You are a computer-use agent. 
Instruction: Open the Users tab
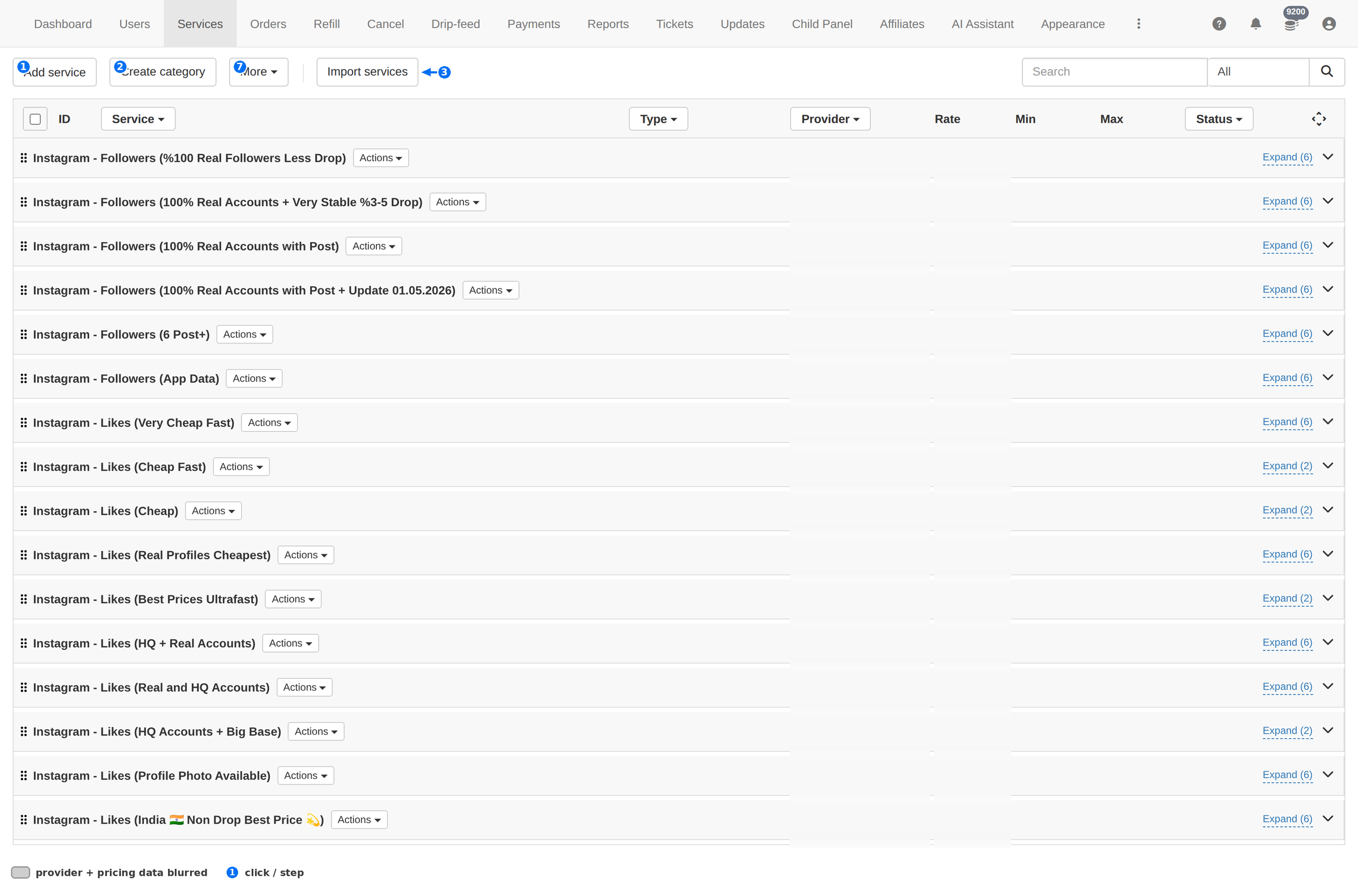click(x=135, y=24)
